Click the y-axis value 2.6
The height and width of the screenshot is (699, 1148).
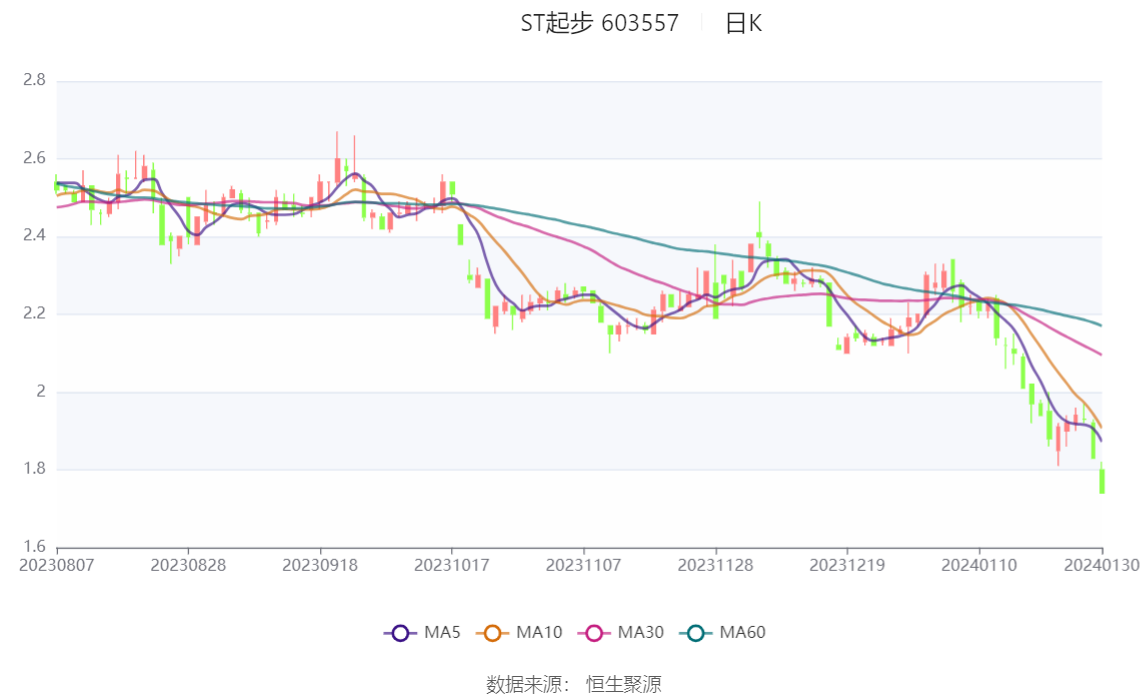point(34,158)
